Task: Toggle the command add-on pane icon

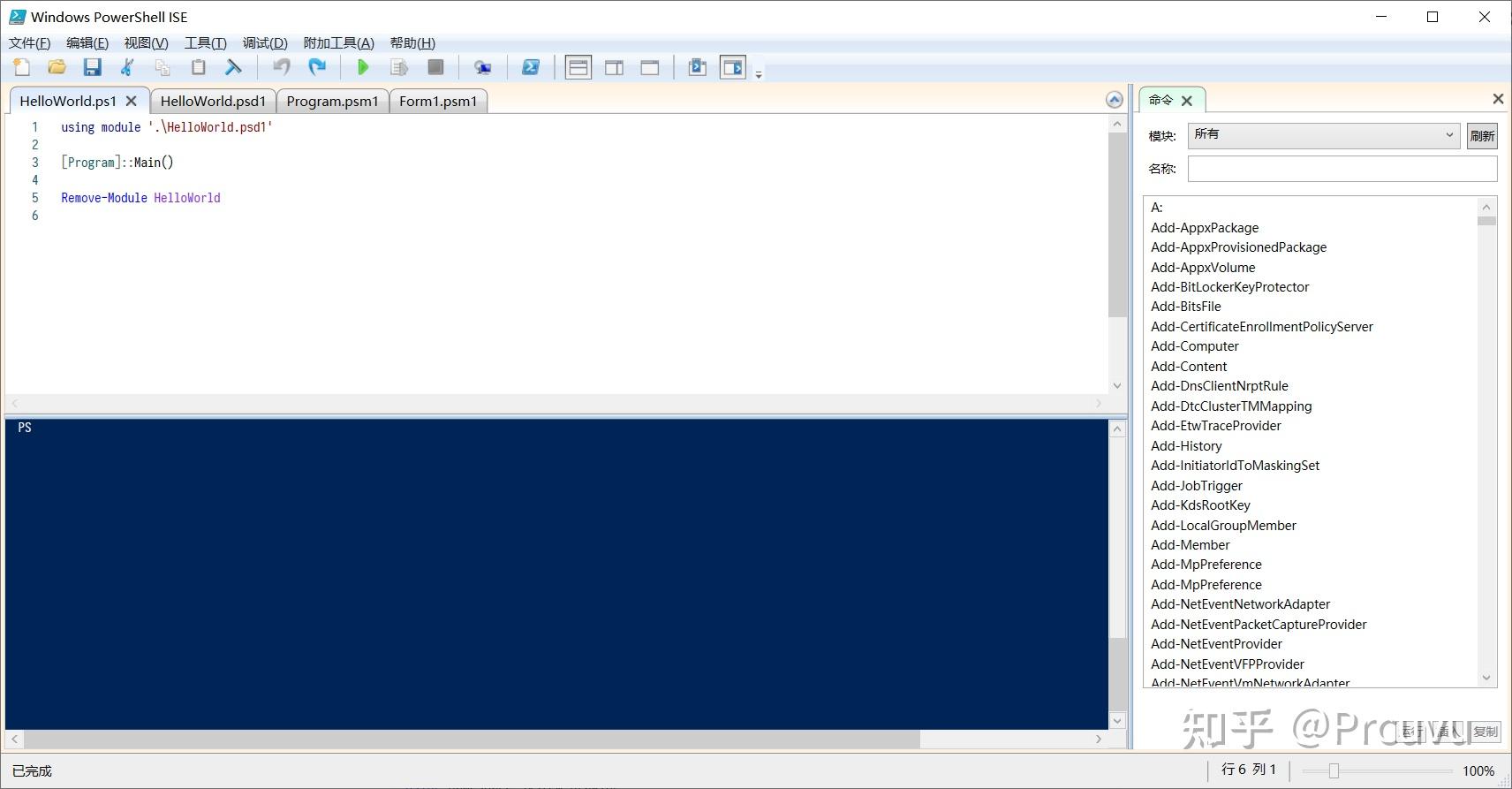Action: coord(733,67)
